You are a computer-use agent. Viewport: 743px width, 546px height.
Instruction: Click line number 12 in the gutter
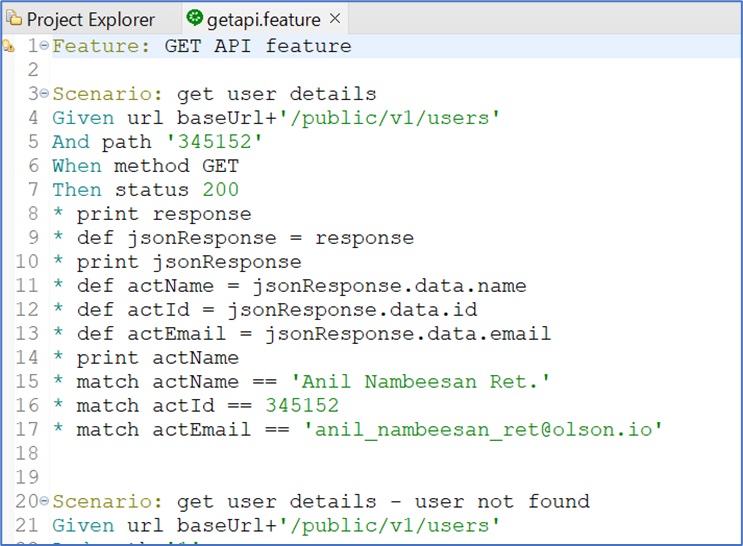27,310
